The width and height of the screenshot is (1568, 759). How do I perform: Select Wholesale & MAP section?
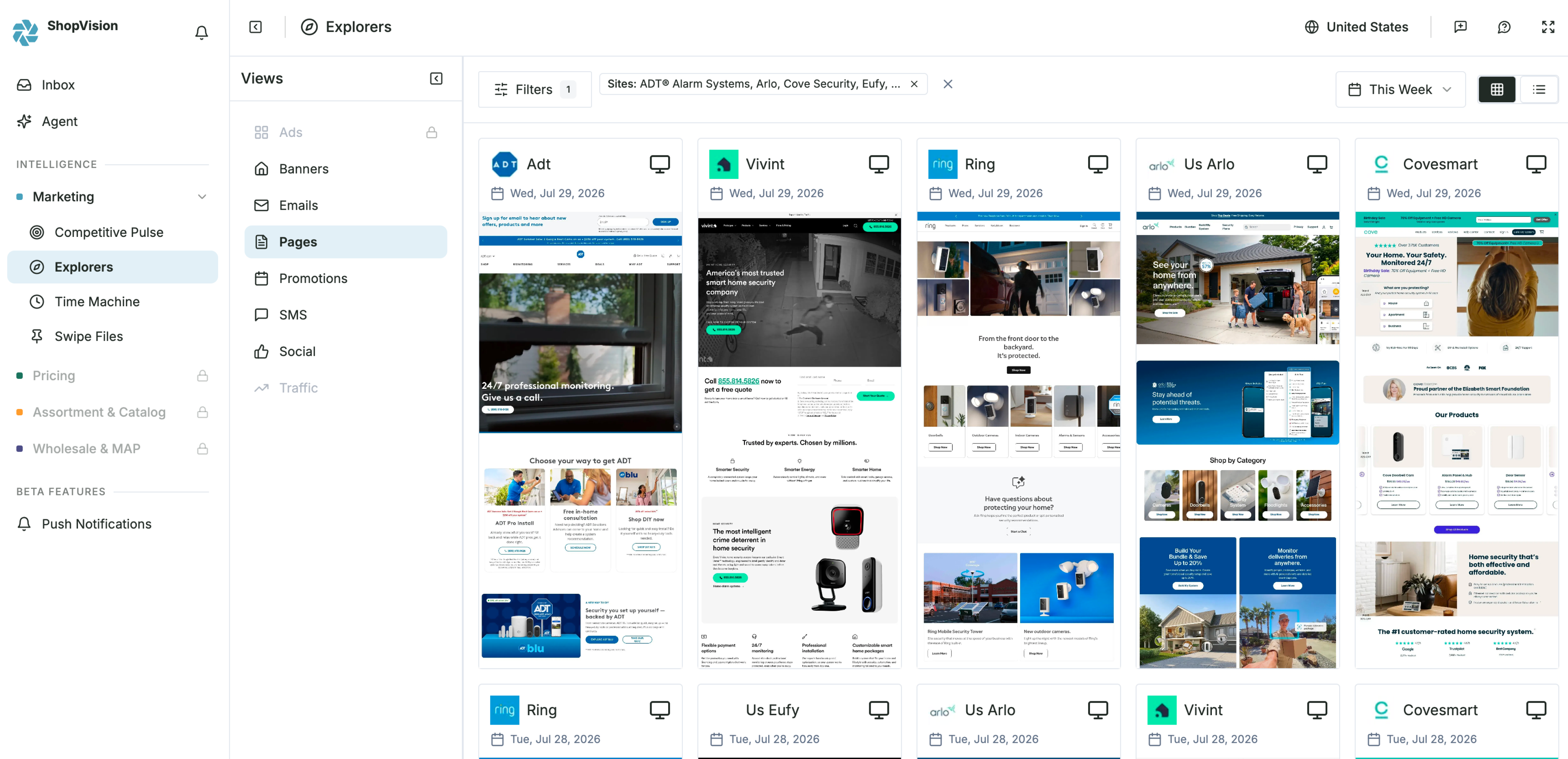coord(86,449)
